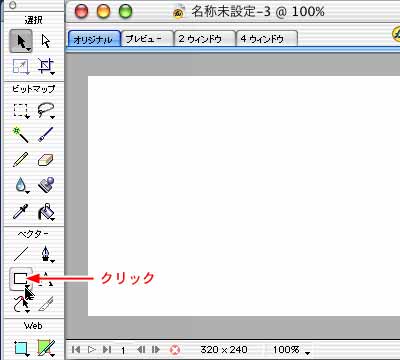This screenshot has height=360, width=400.
Task: Select the Marquee selection tool
Action: pyautogui.click(x=21, y=110)
